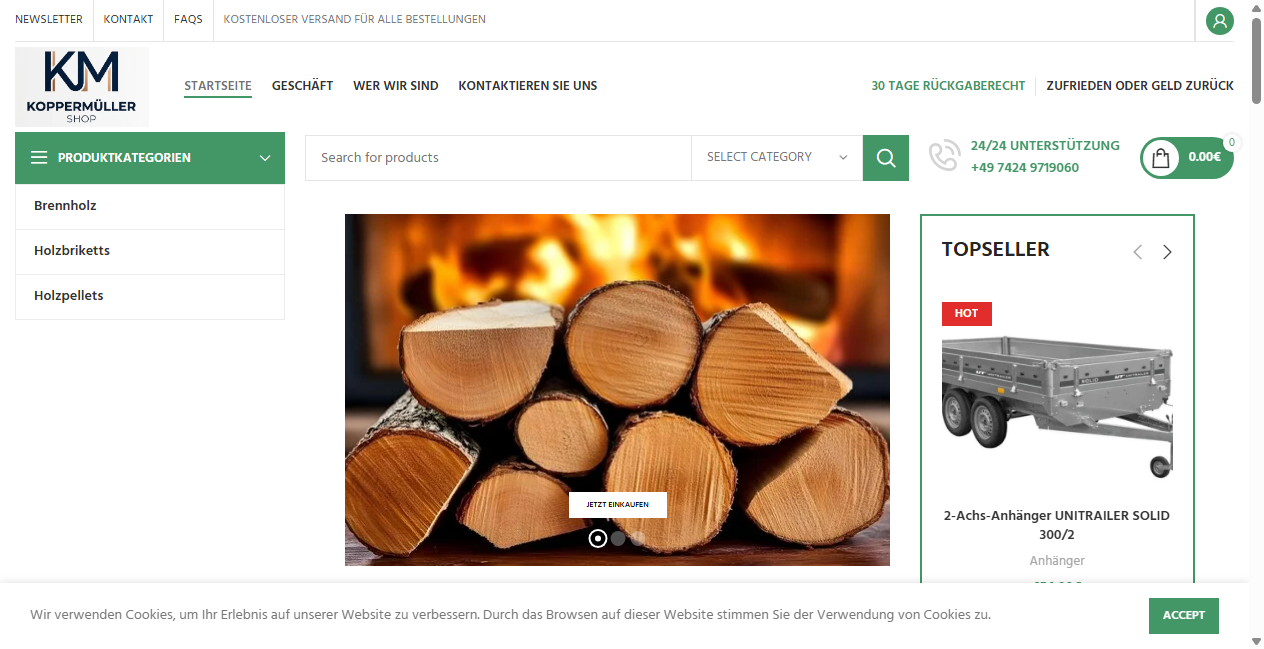Screen dimensions: 1264x649
Task: Open the Anhänger category link
Action: (1057, 561)
